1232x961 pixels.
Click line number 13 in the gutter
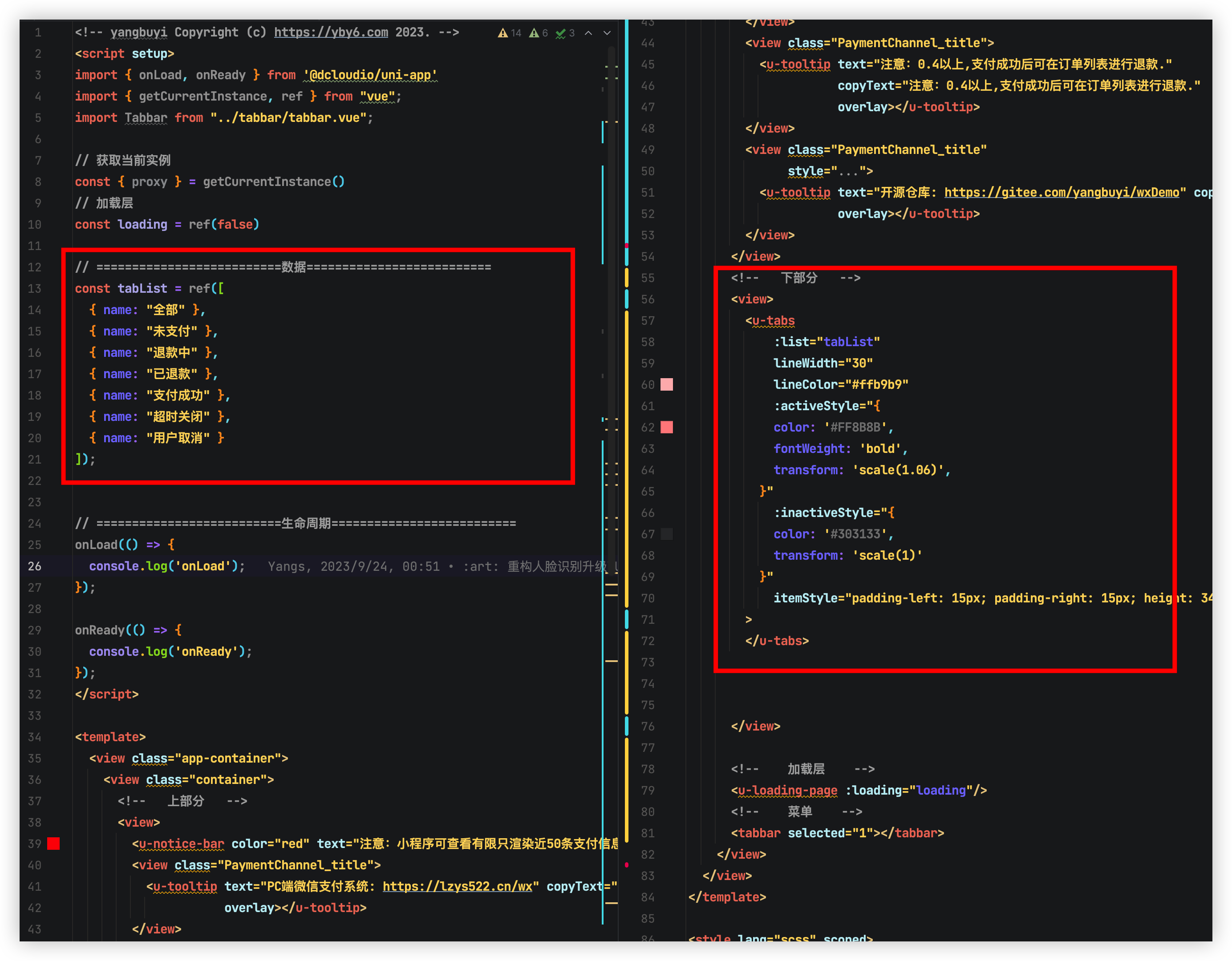coord(34,289)
